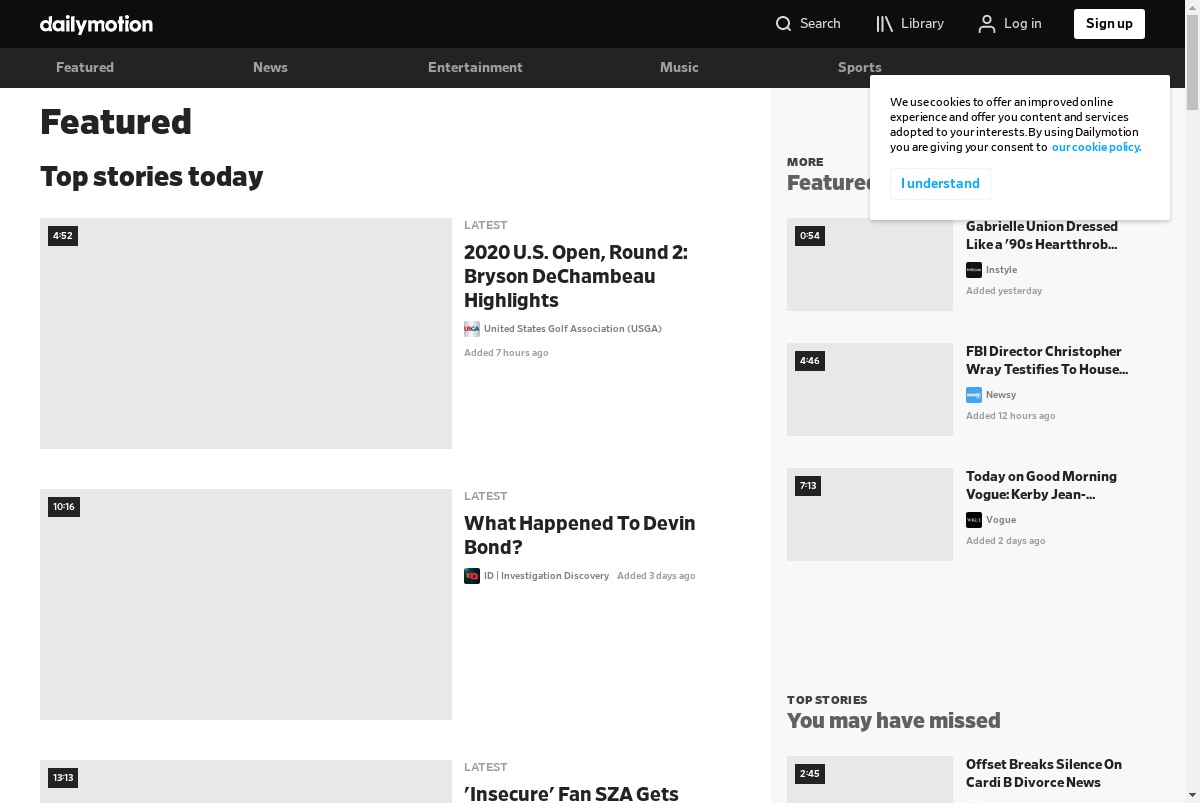The height and width of the screenshot is (803, 1200).
Task: Click the Instyle channel avatar icon
Action: click(974, 270)
